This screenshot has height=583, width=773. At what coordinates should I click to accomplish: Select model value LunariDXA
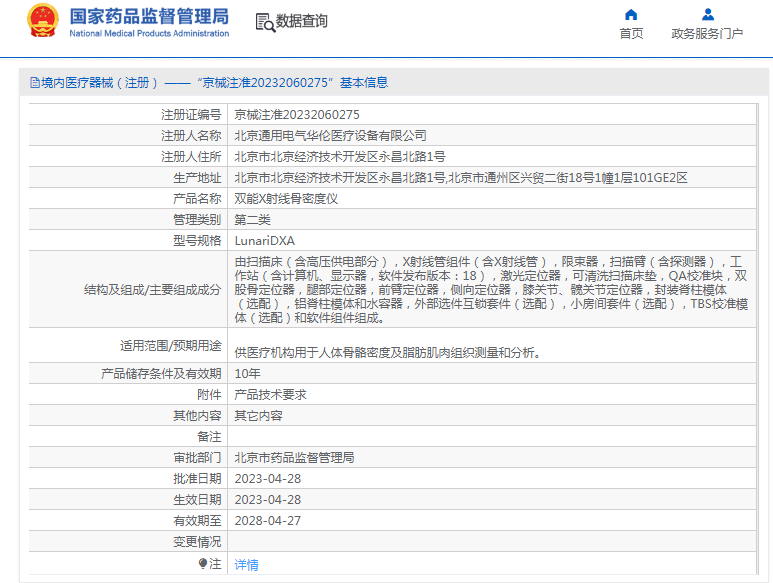pyautogui.click(x=264, y=240)
